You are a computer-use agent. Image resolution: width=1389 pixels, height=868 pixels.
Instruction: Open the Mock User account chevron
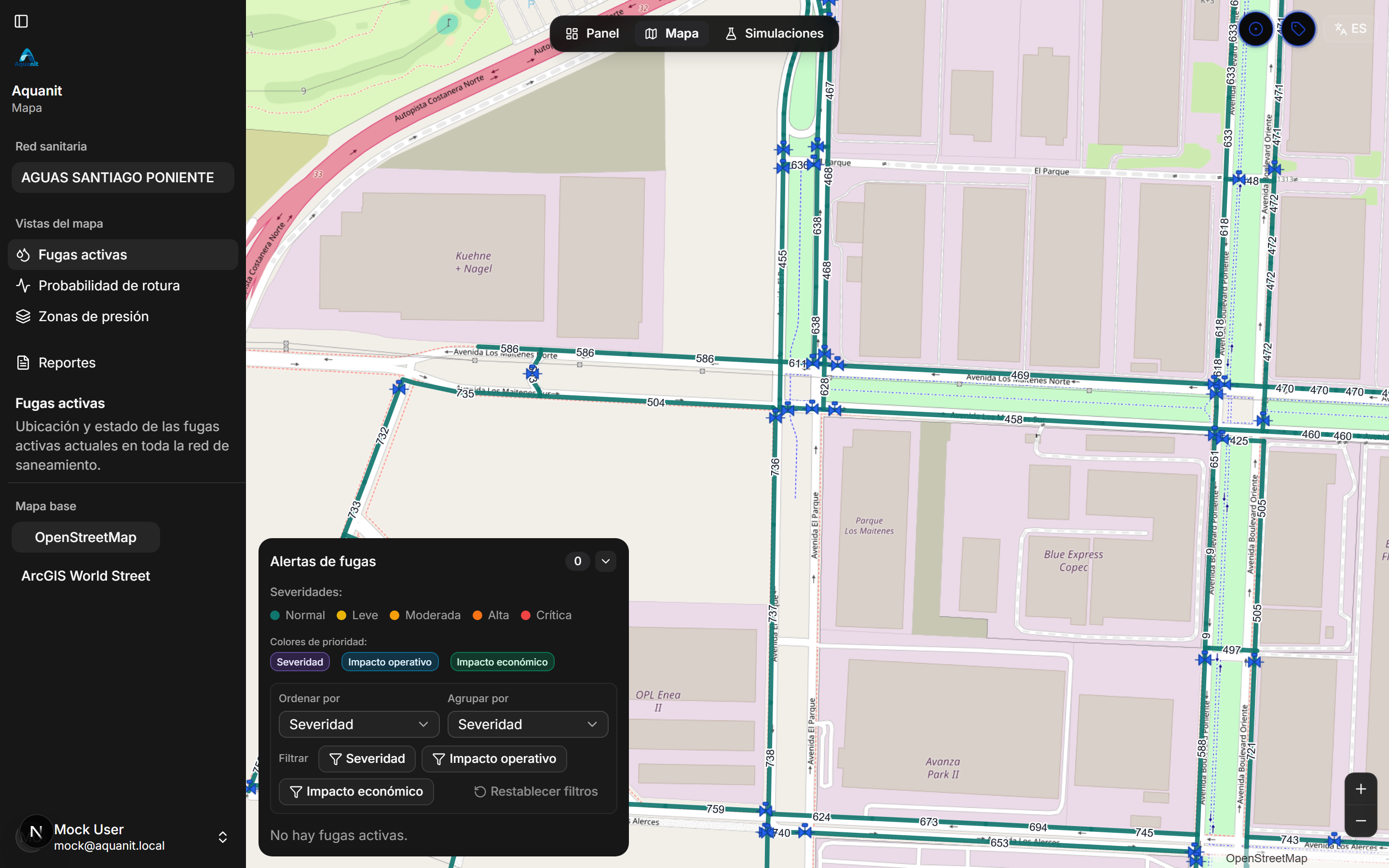pyautogui.click(x=223, y=837)
